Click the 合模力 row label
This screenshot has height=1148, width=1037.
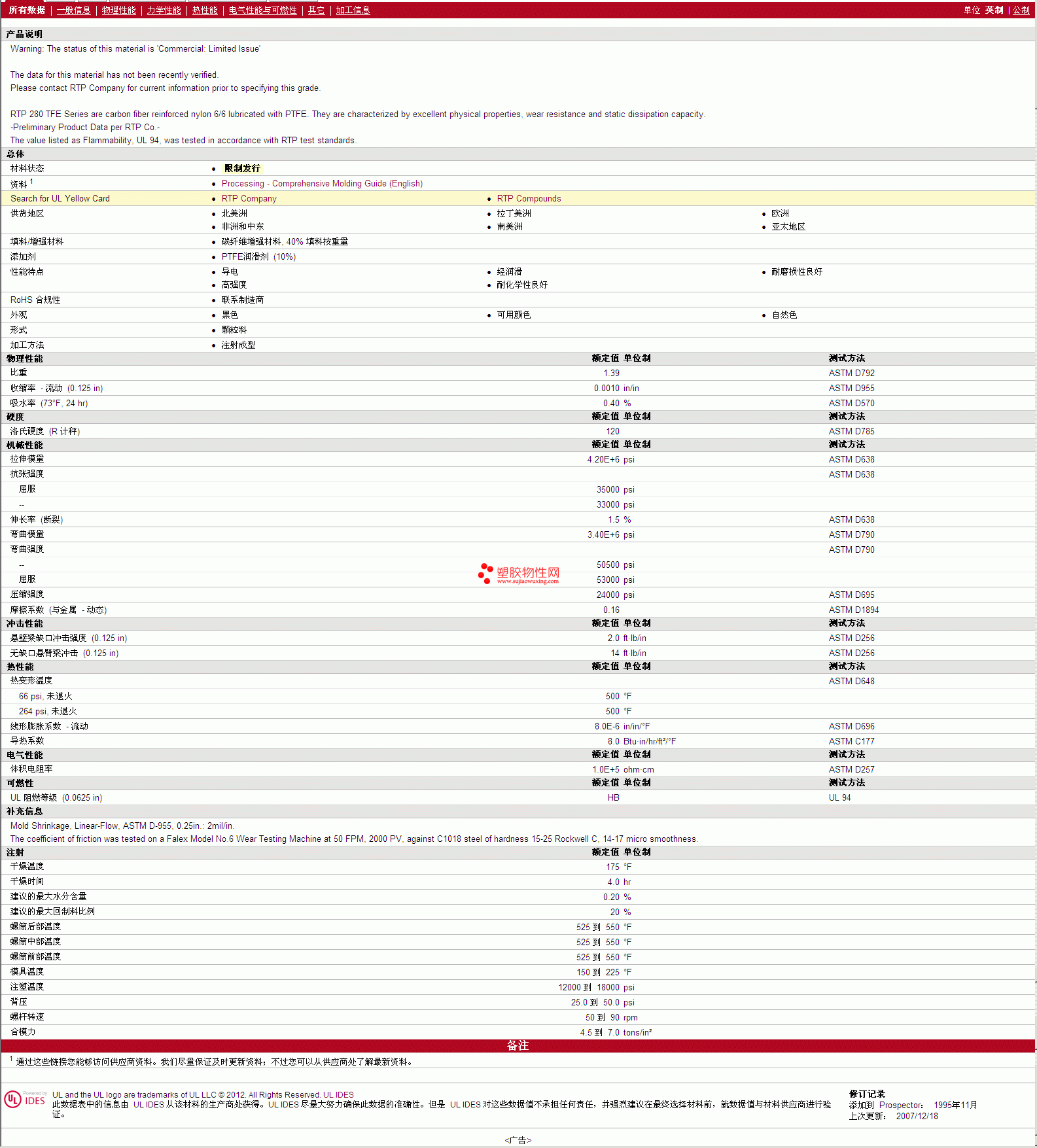pyautogui.click(x=23, y=1032)
